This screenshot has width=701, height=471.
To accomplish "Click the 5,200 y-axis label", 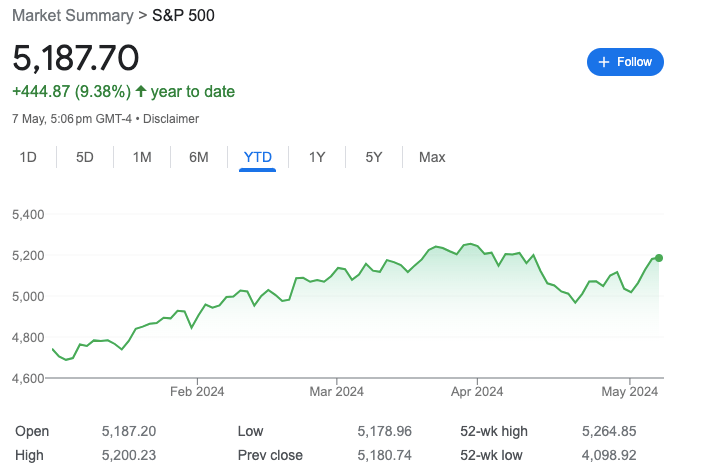I will point(28,256).
